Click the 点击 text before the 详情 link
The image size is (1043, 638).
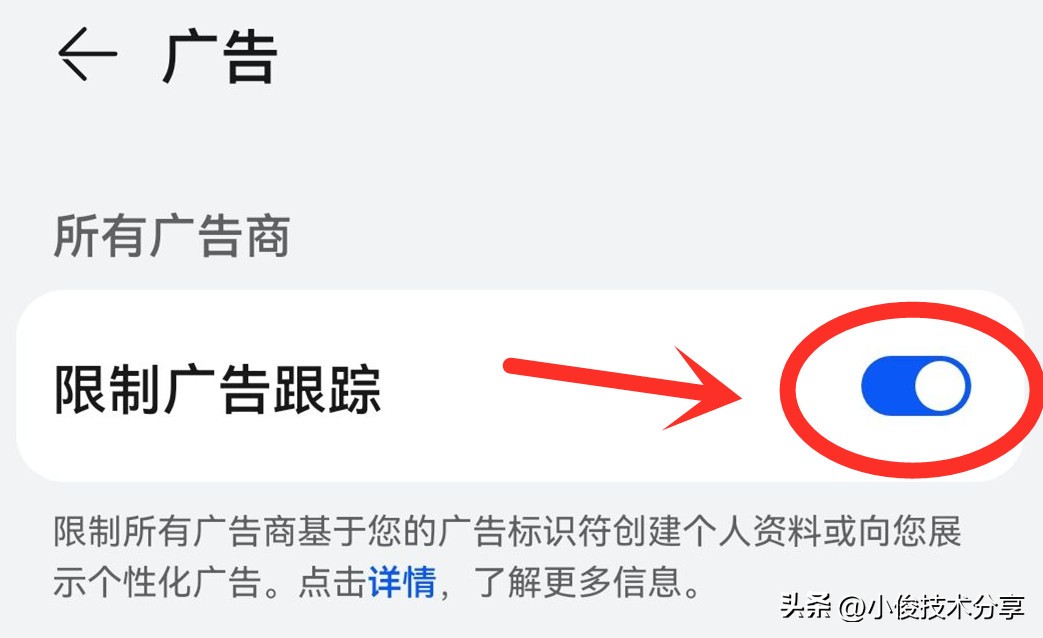point(333,583)
